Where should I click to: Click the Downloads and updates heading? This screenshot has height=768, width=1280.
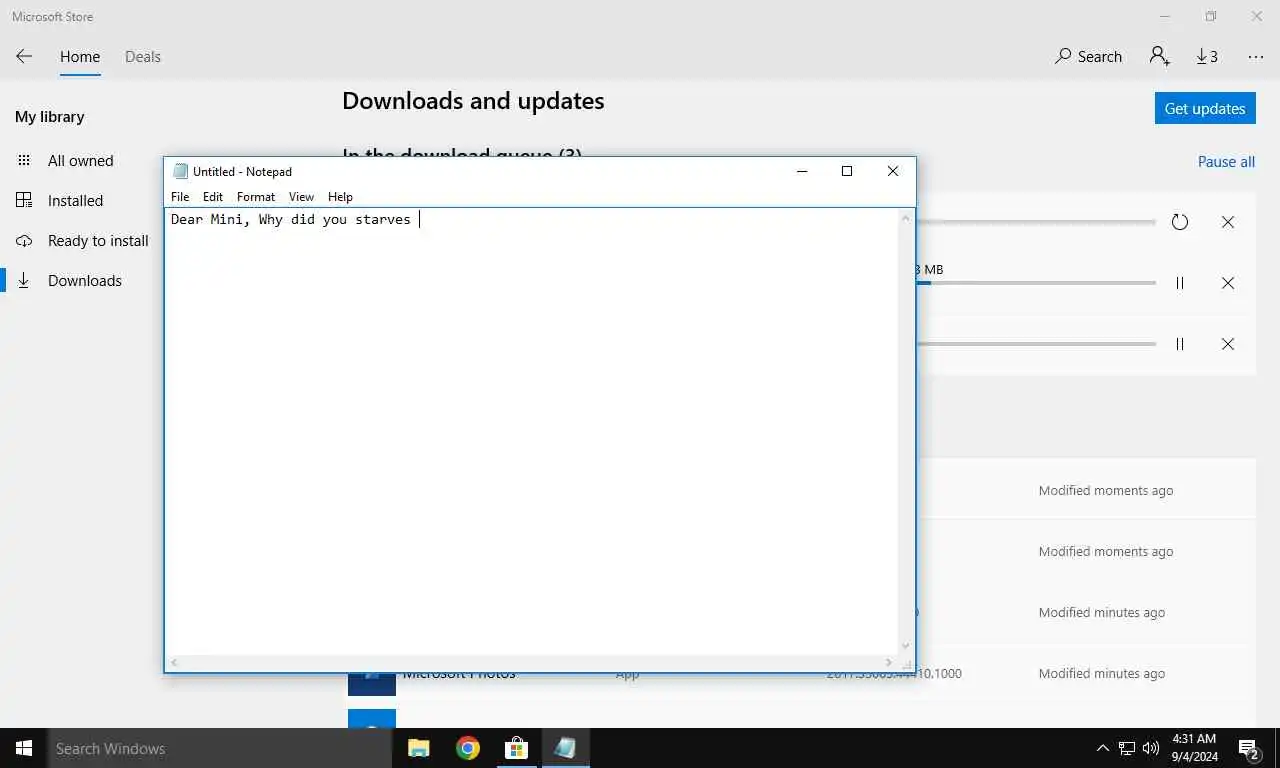tap(473, 101)
